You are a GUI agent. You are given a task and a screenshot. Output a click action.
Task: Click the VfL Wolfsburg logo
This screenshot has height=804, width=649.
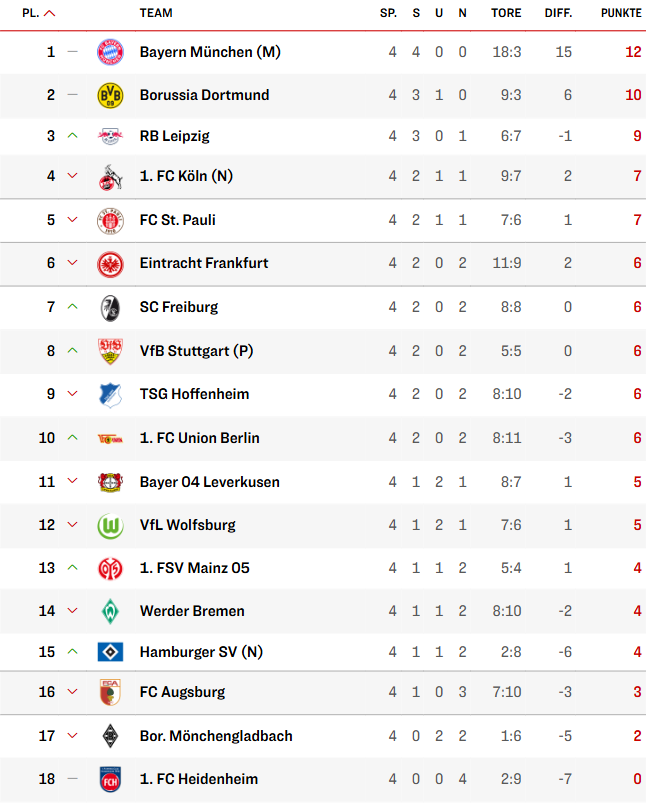point(110,525)
